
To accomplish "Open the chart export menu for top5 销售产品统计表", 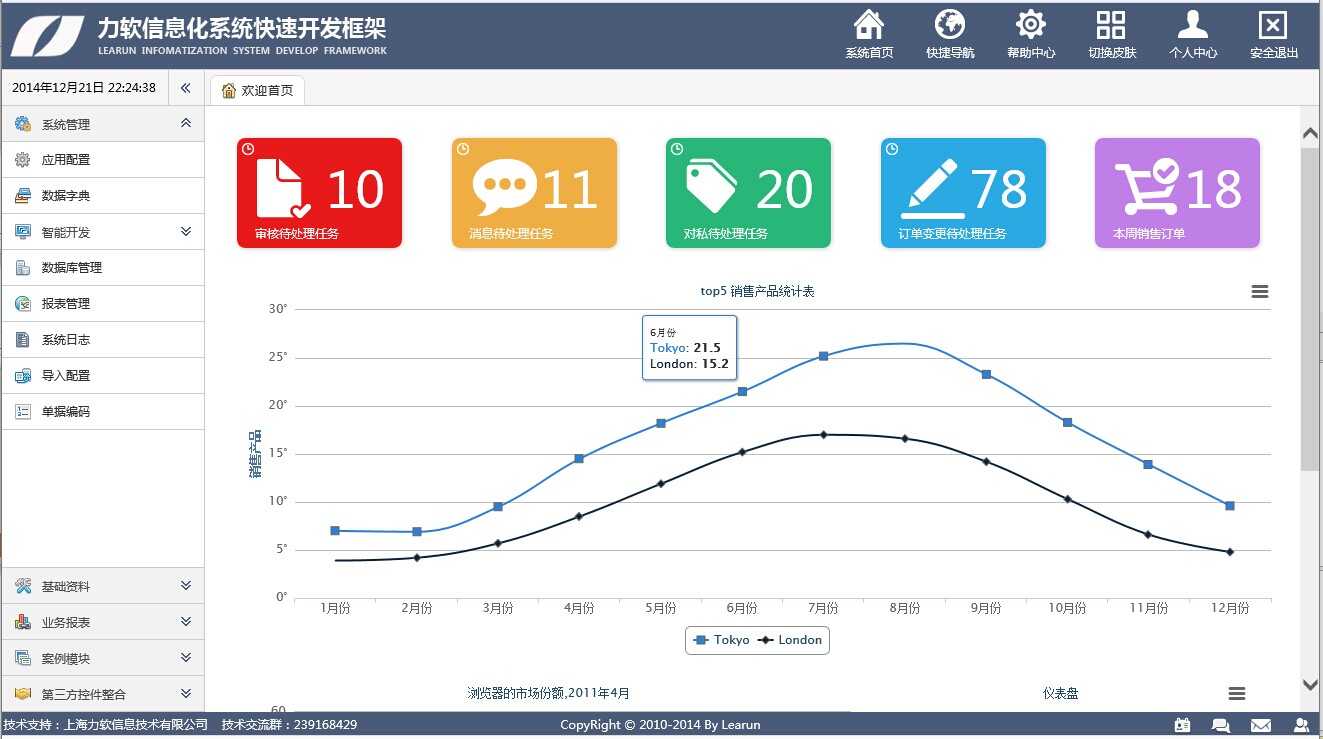I will (1259, 291).
